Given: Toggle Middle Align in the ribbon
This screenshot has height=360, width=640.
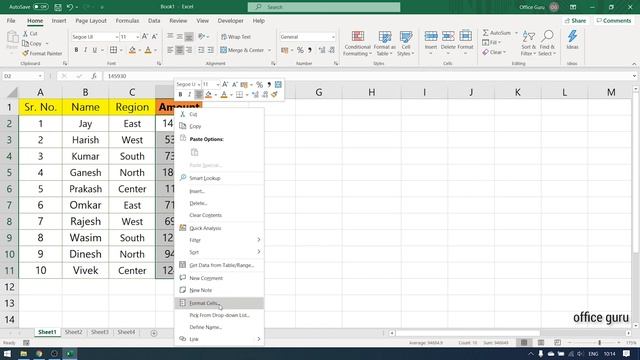Looking at the screenshot, I should (180, 37).
